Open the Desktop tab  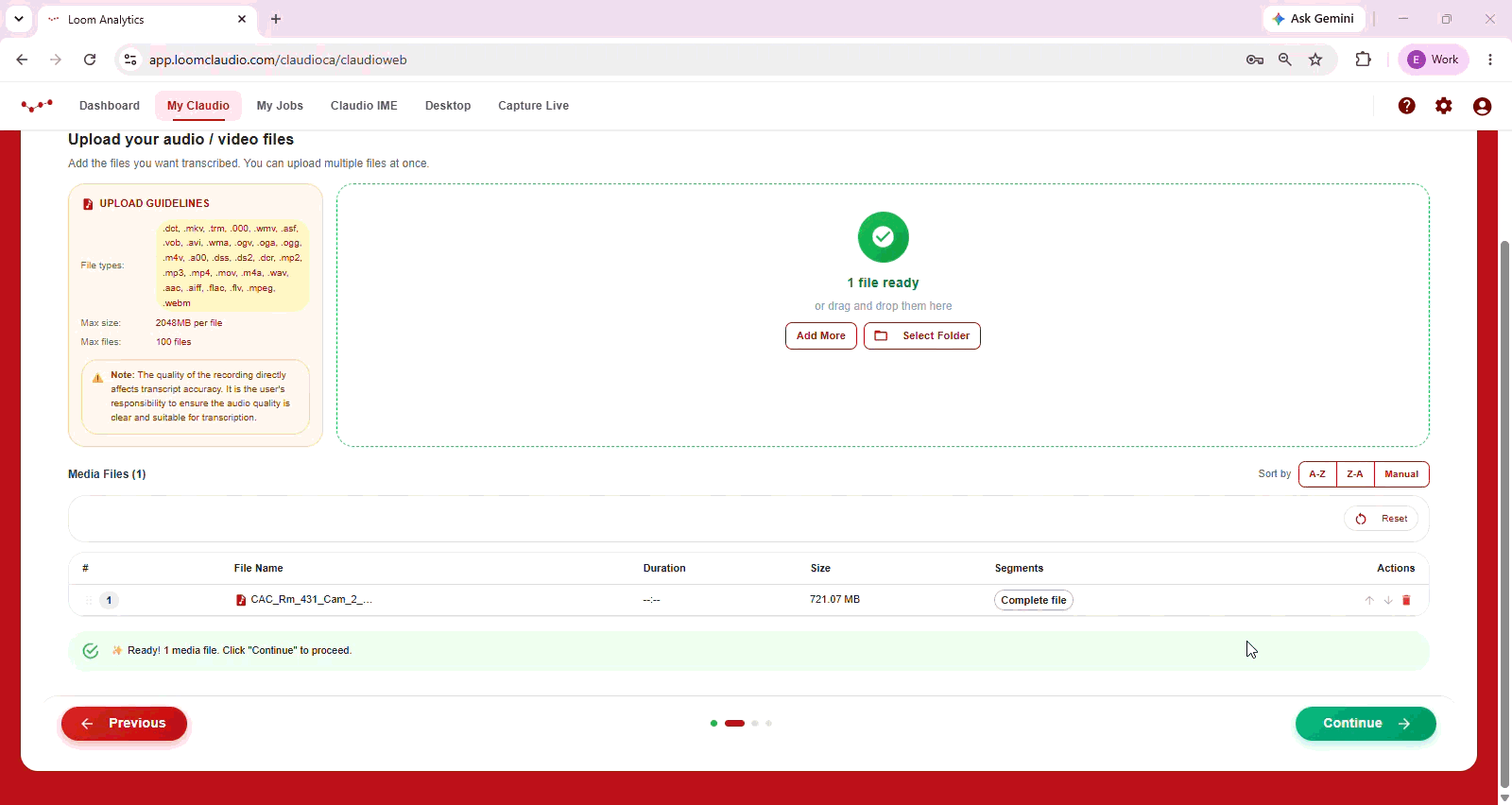(448, 106)
